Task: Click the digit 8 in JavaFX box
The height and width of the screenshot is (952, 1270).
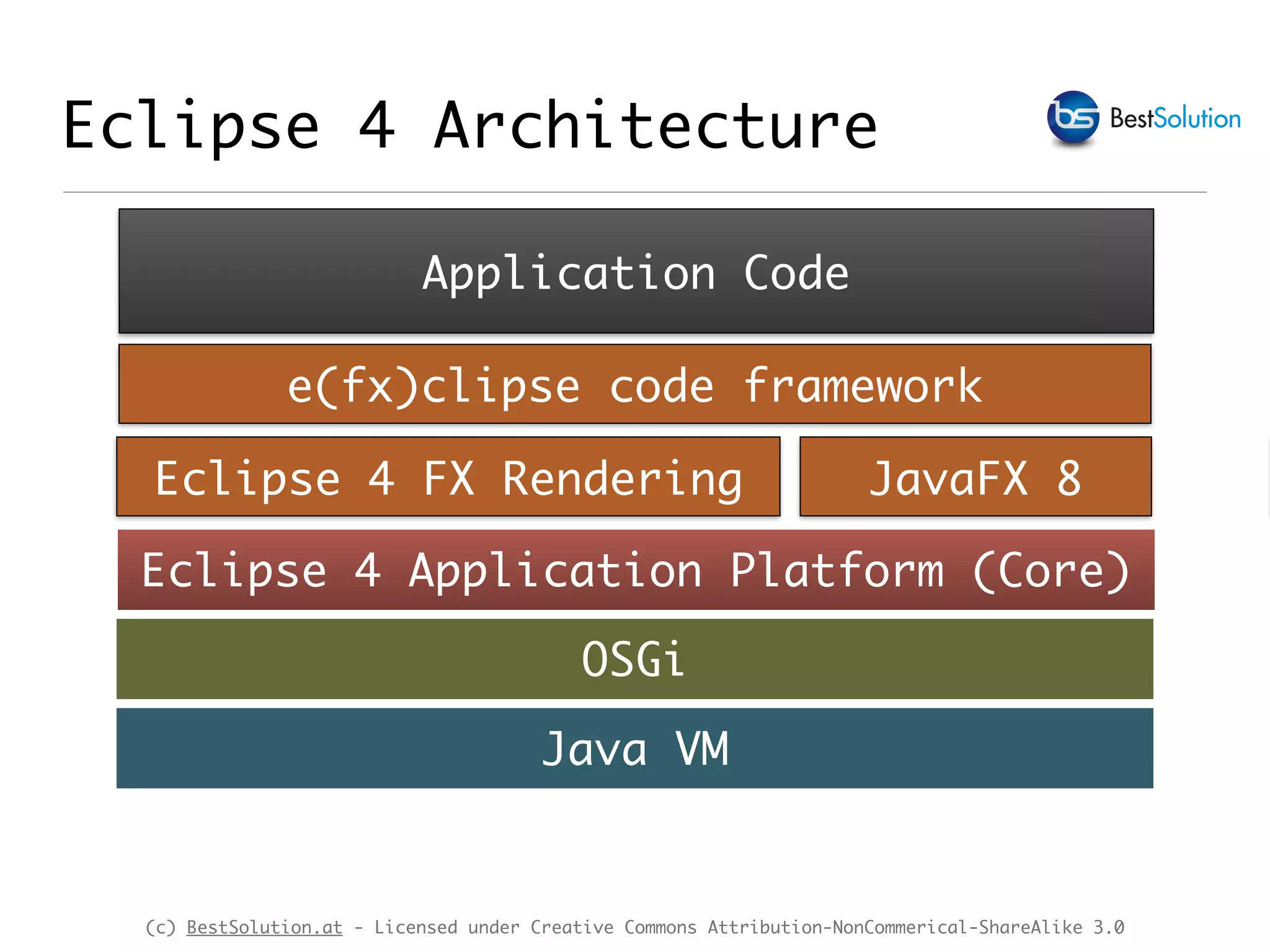Action: (1069, 478)
